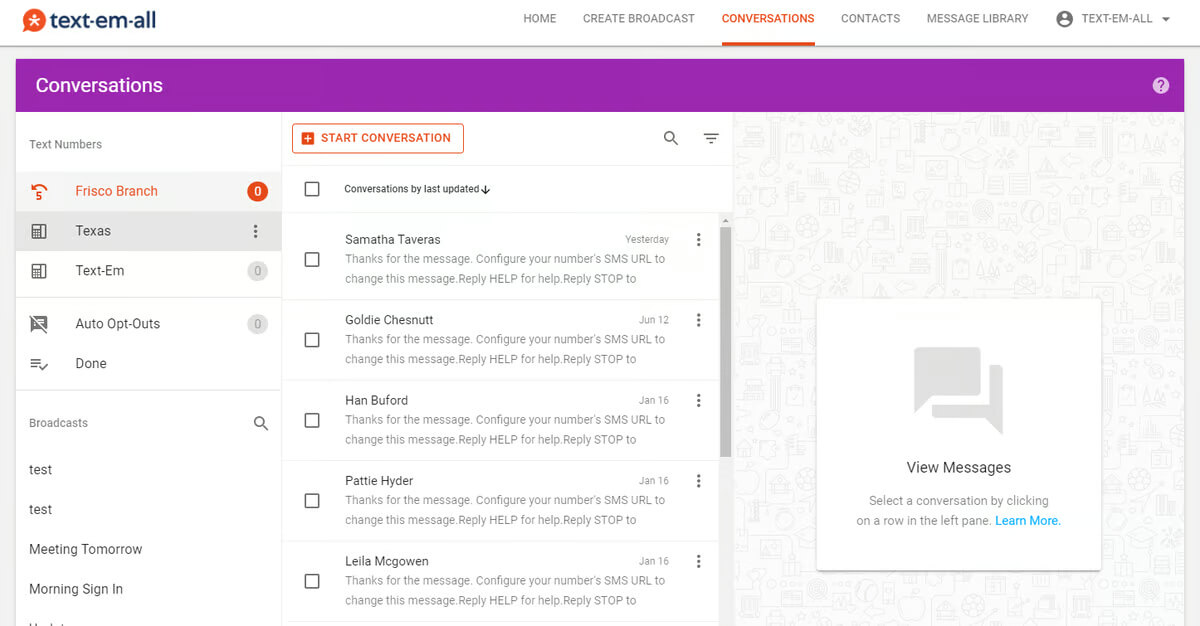The width and height of the screenshot is (1200, 626).
Task: Click the Frisco Branch number icon
Action: click(x=39, y=191)
